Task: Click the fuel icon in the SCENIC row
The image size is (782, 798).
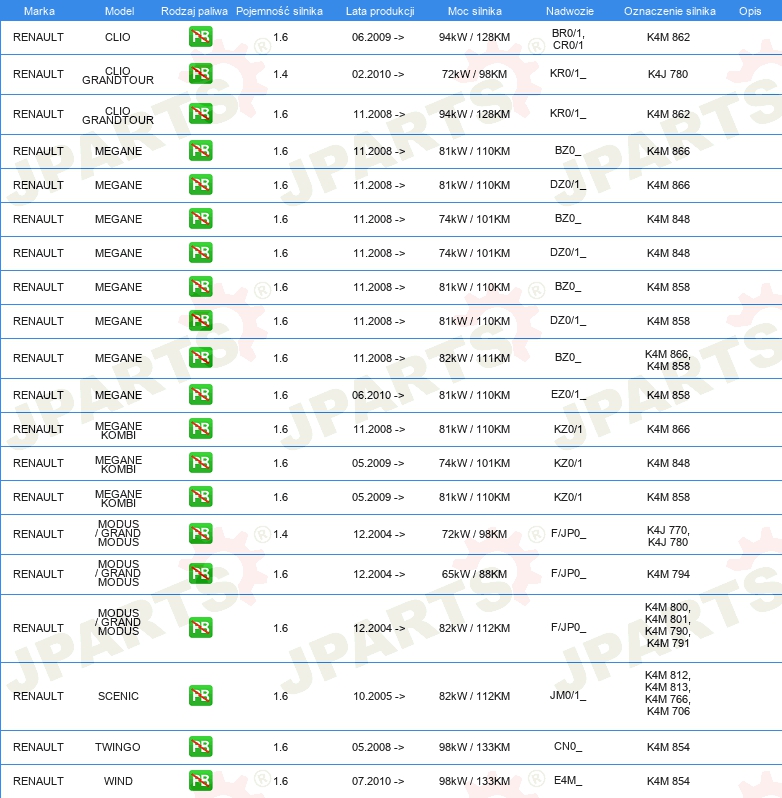Action: click(200, 696)
